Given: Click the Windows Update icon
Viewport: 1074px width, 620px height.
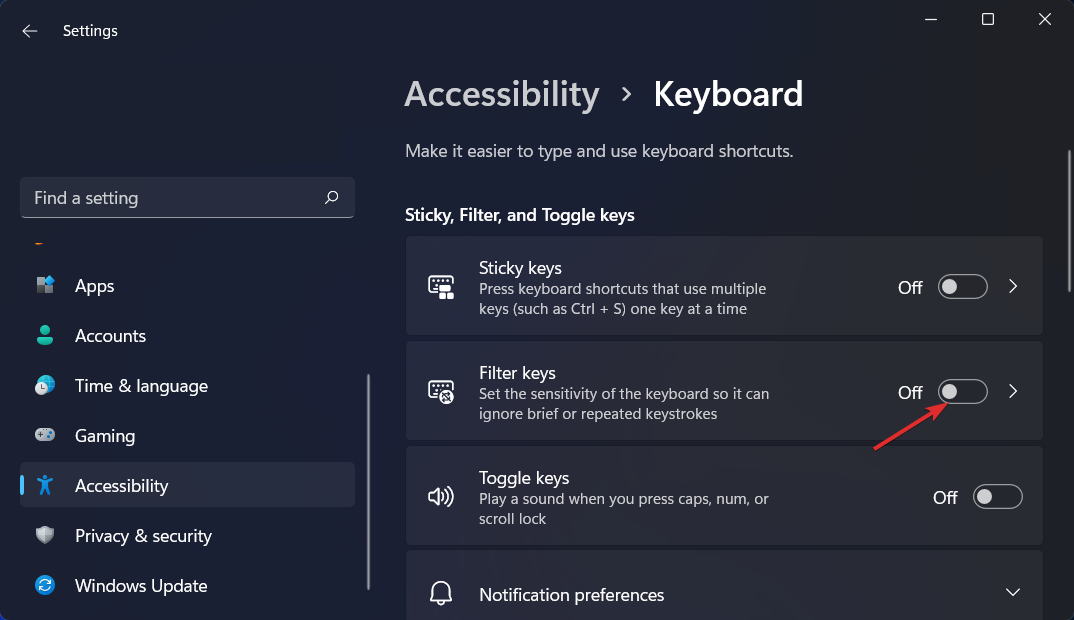Looking at the screenshot, I should click(x=45, y=586).
